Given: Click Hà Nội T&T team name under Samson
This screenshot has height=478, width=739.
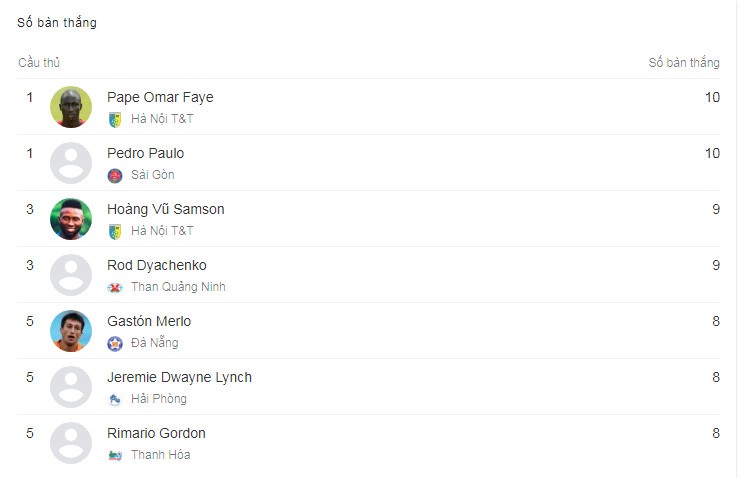Looking at the screenshot, I should 162,231.
